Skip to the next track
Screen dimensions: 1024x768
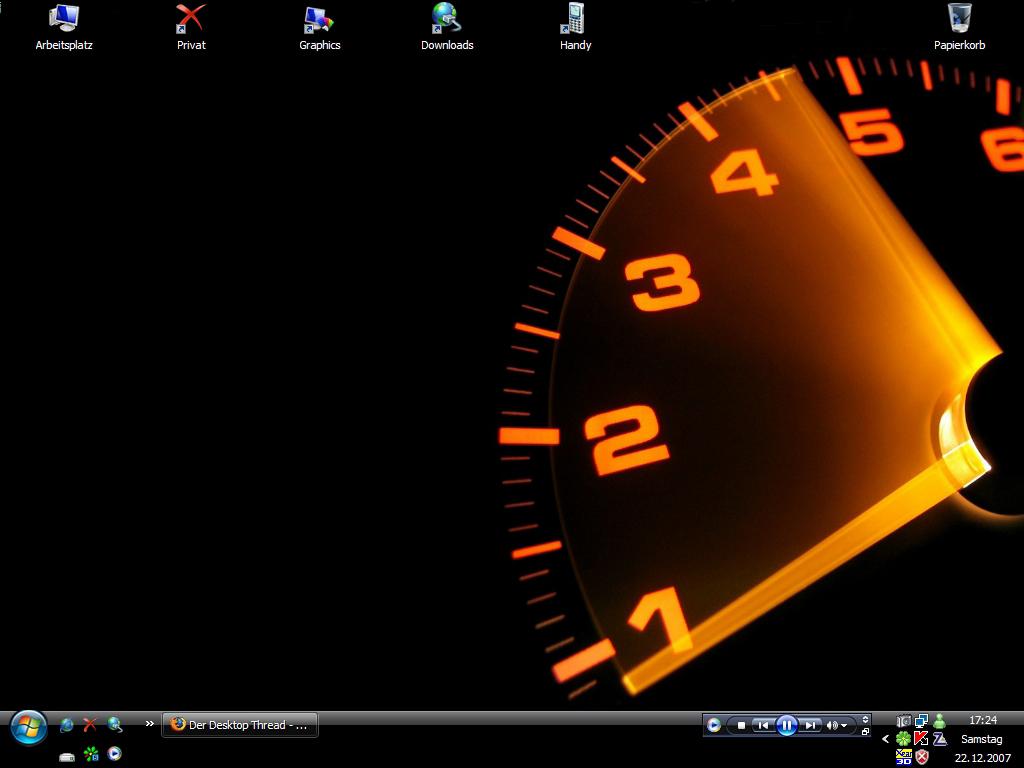pos(811,725)
